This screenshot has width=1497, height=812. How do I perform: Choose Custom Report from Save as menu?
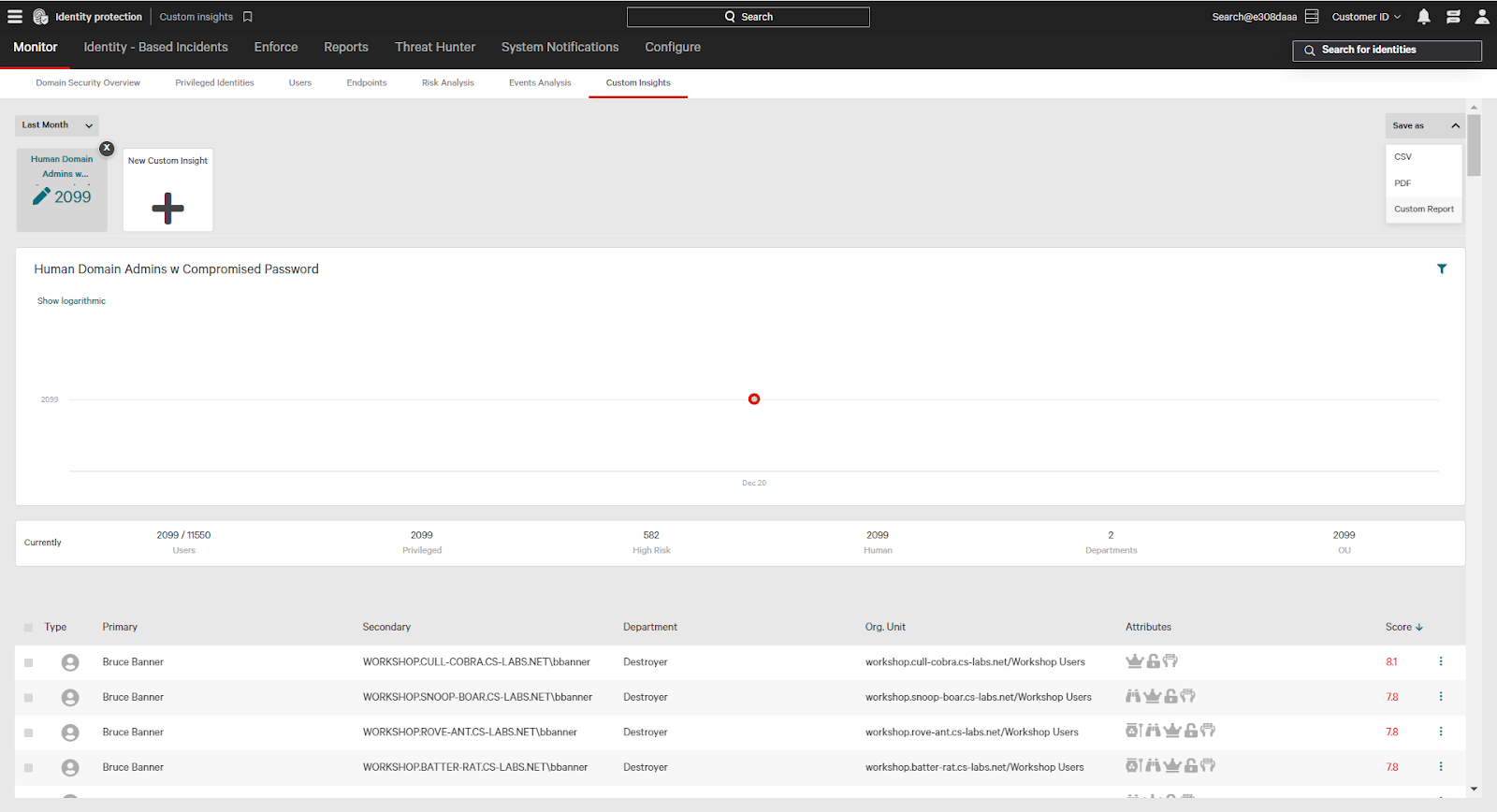[1424, 210]
